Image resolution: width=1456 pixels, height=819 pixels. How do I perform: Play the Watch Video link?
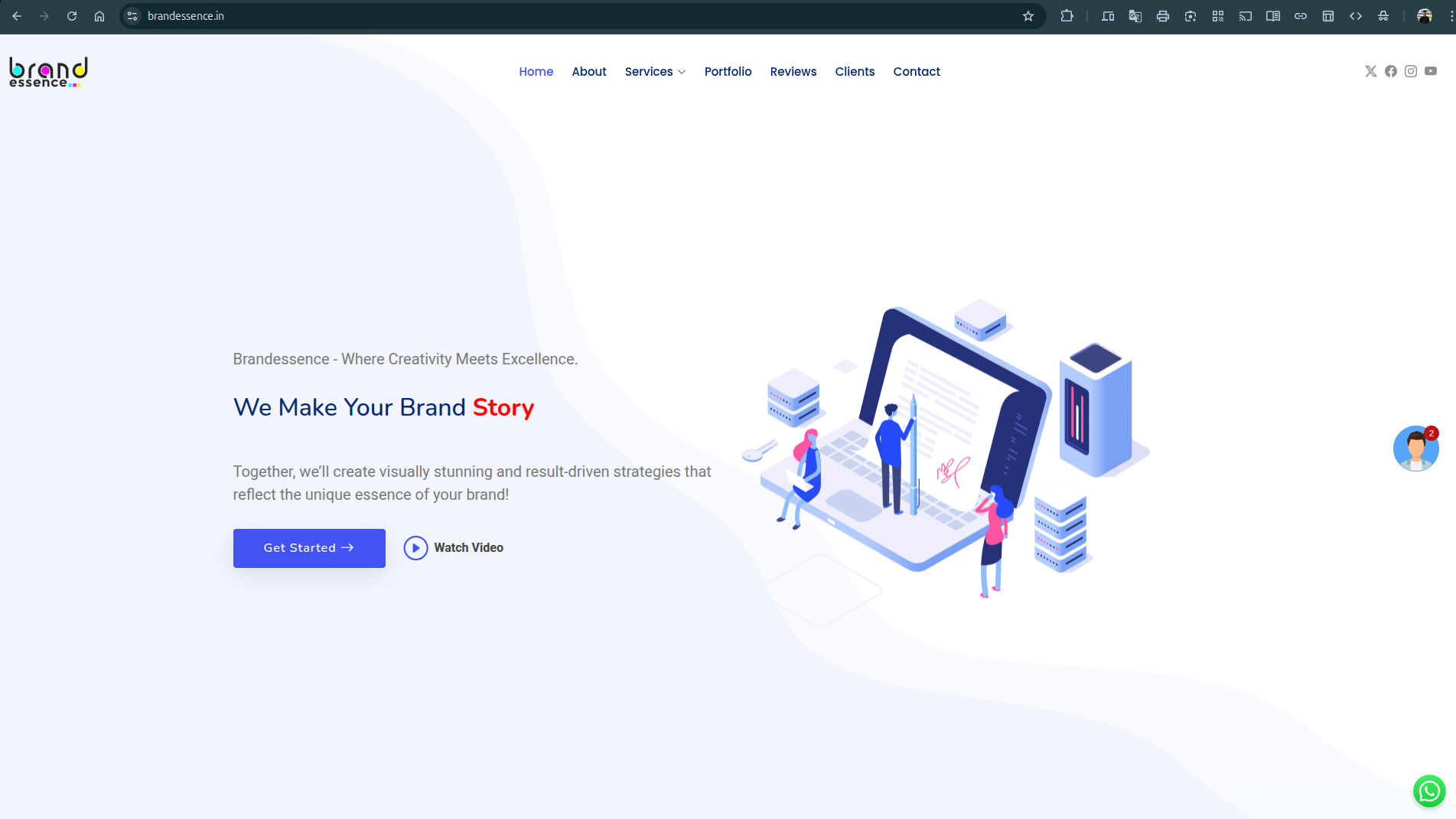(x=454, y=548)
